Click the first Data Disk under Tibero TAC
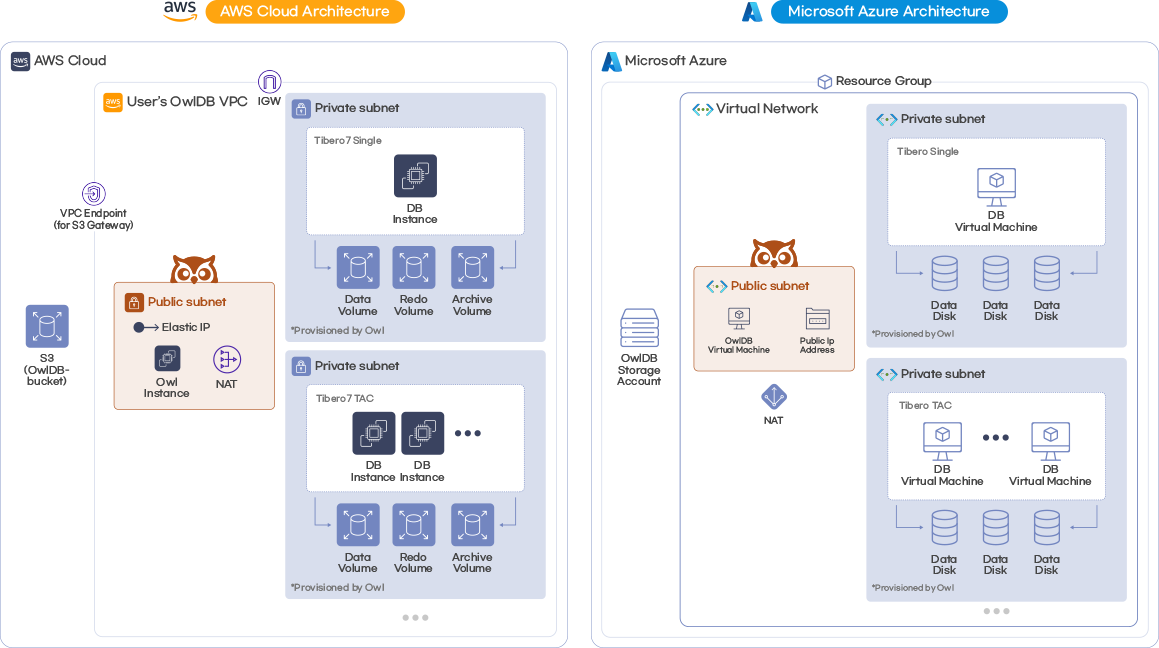 point(945,528)
